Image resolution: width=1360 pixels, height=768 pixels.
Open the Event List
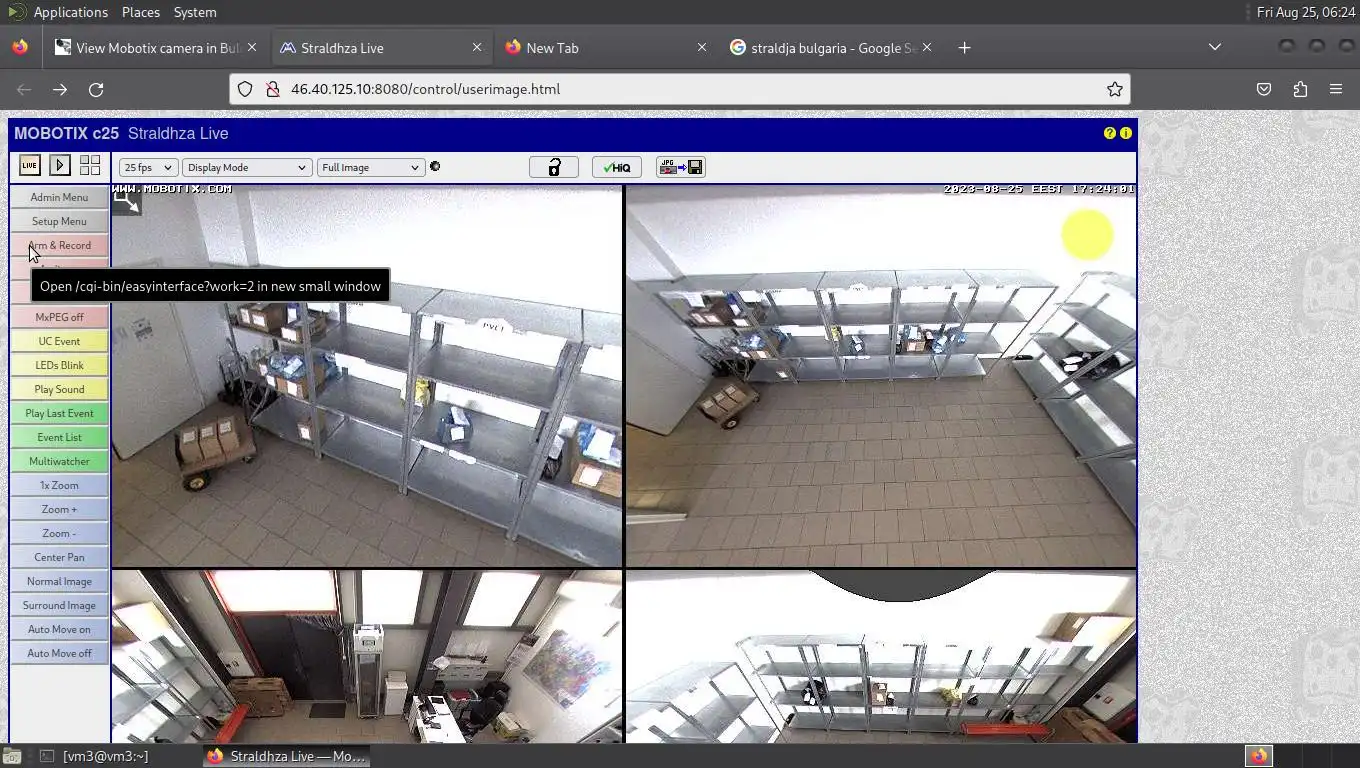[59, 437]
